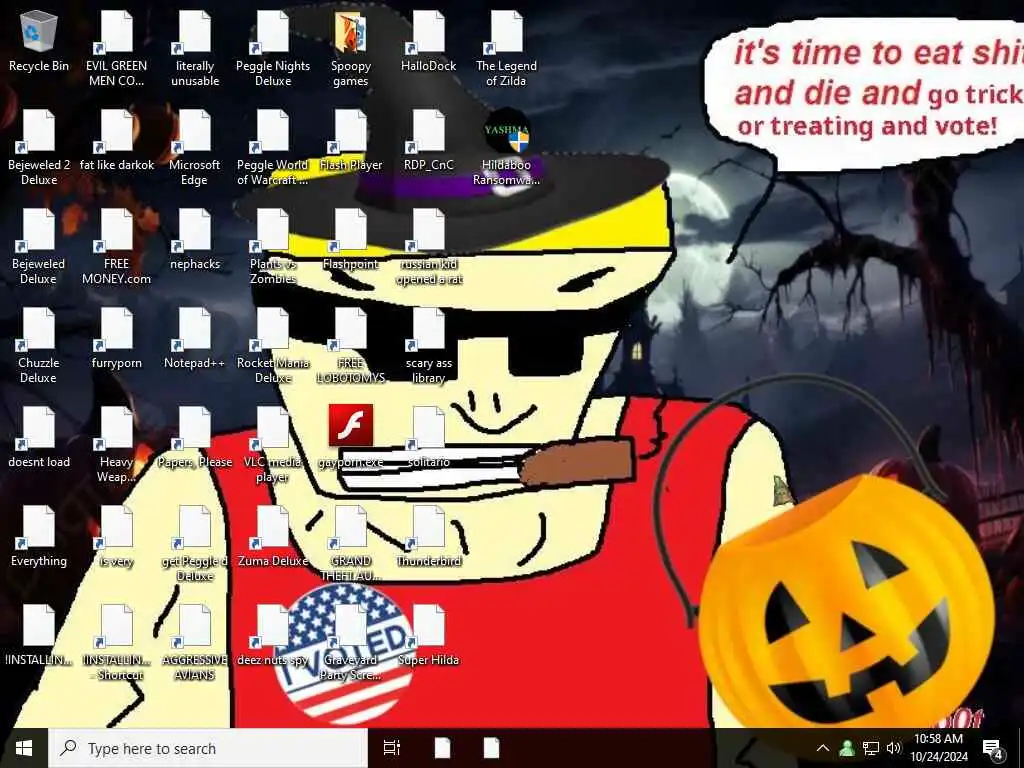
Task: Launch Peggle World of Warcraft shortcut
Action: pyautogui.click(x=273, y=148)
